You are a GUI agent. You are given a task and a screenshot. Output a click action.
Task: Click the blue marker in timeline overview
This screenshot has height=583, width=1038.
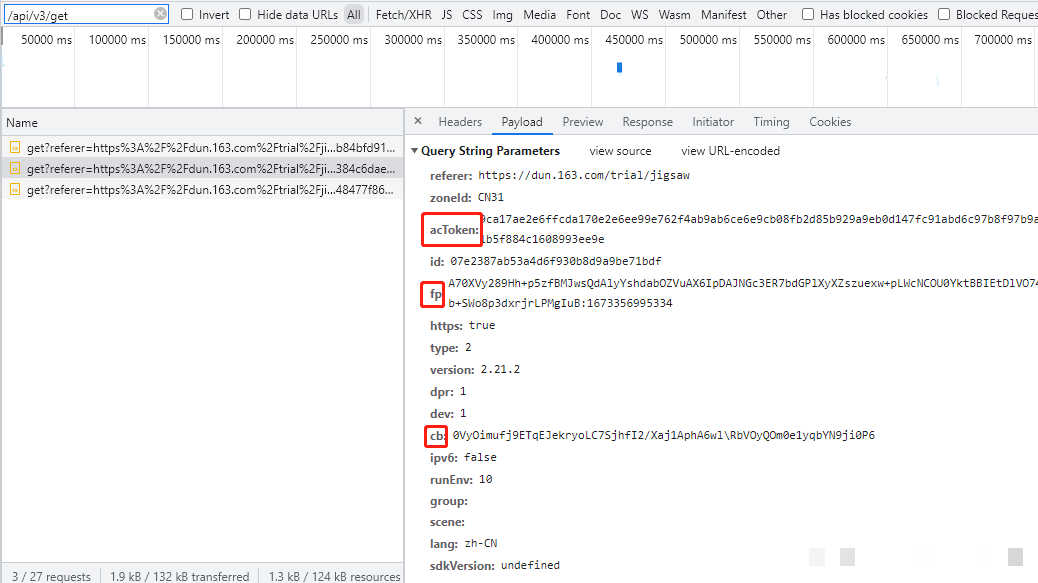click(620, 68)
